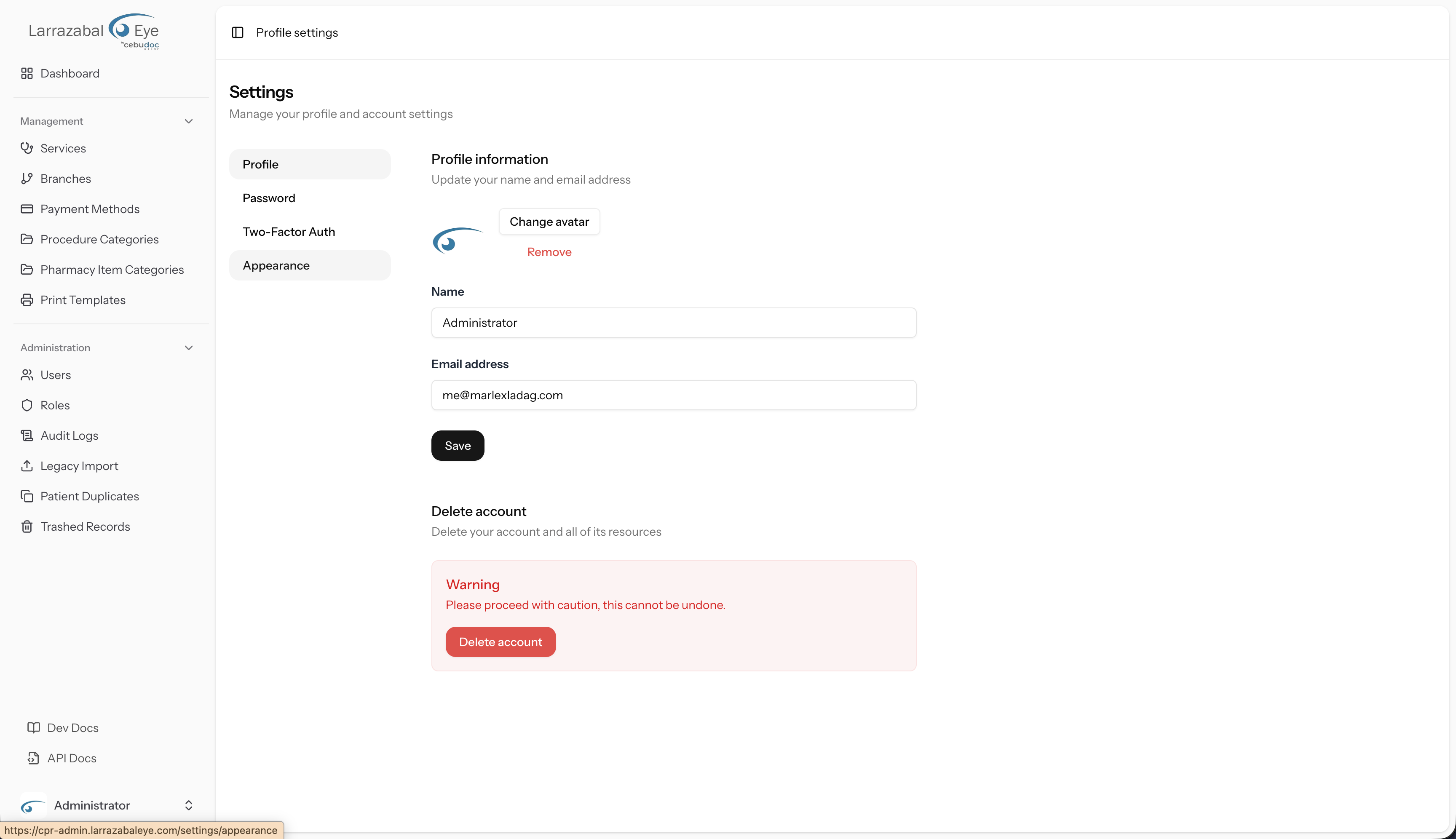Image resolution: width=1456 pixels, height=839 pixels.
Task: Click the Roles shield icon
Action: [x=27, y=405]
